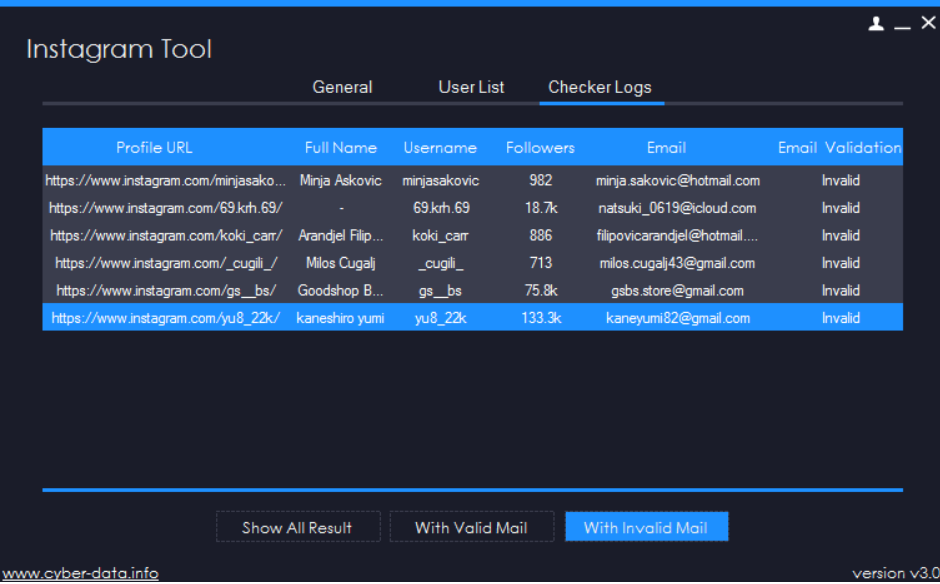This screenshot has width=940, height=584.
Task: Click username cell minjasakovic
Action: [x=441, y=180]
